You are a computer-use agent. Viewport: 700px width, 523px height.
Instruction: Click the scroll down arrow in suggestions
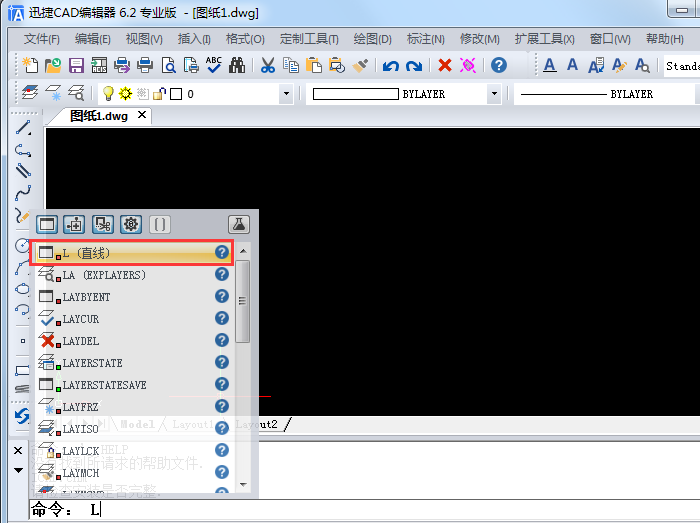point(243,484)
